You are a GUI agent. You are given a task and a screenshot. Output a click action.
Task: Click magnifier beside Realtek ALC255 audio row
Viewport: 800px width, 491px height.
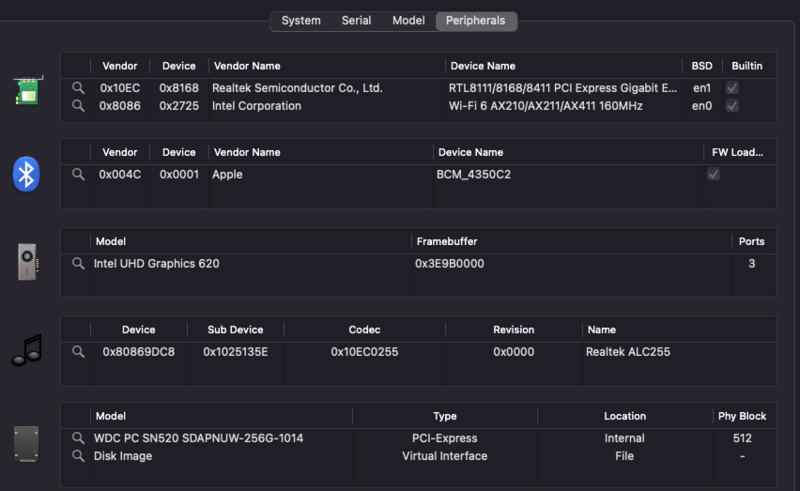click(78, 352)
